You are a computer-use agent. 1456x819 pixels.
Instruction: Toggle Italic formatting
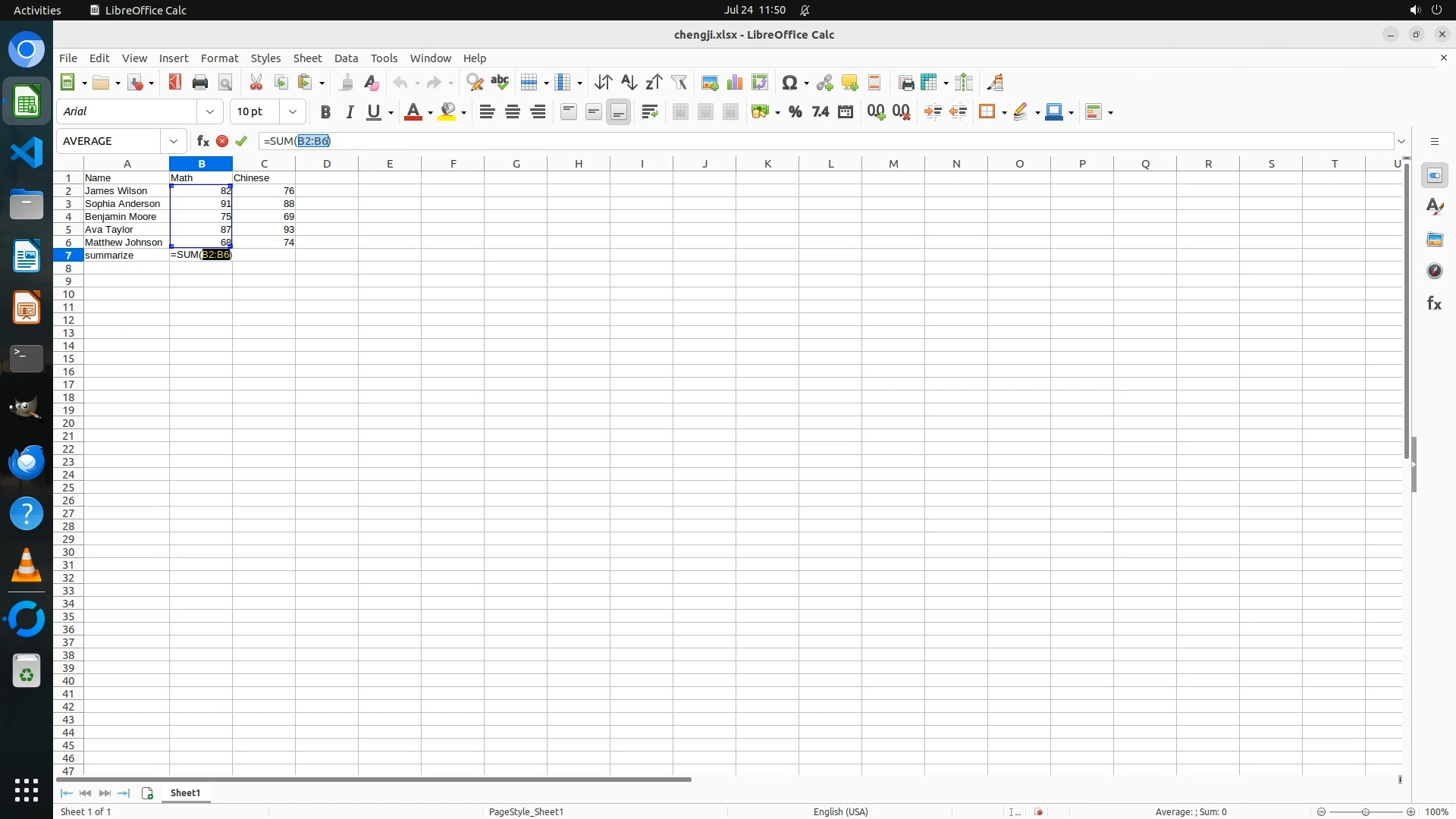tap(350, 112)
